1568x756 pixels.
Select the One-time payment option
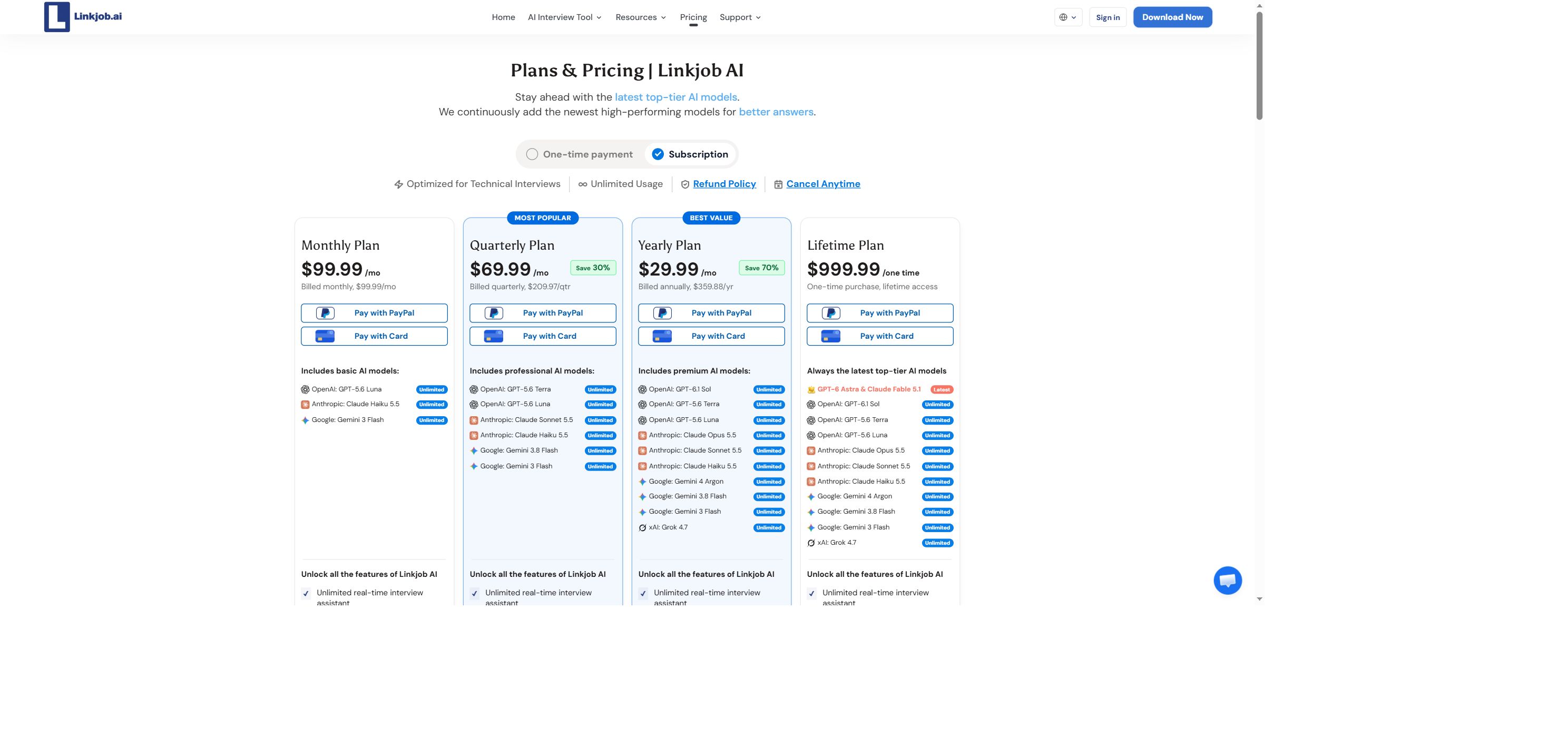[580, 154]
